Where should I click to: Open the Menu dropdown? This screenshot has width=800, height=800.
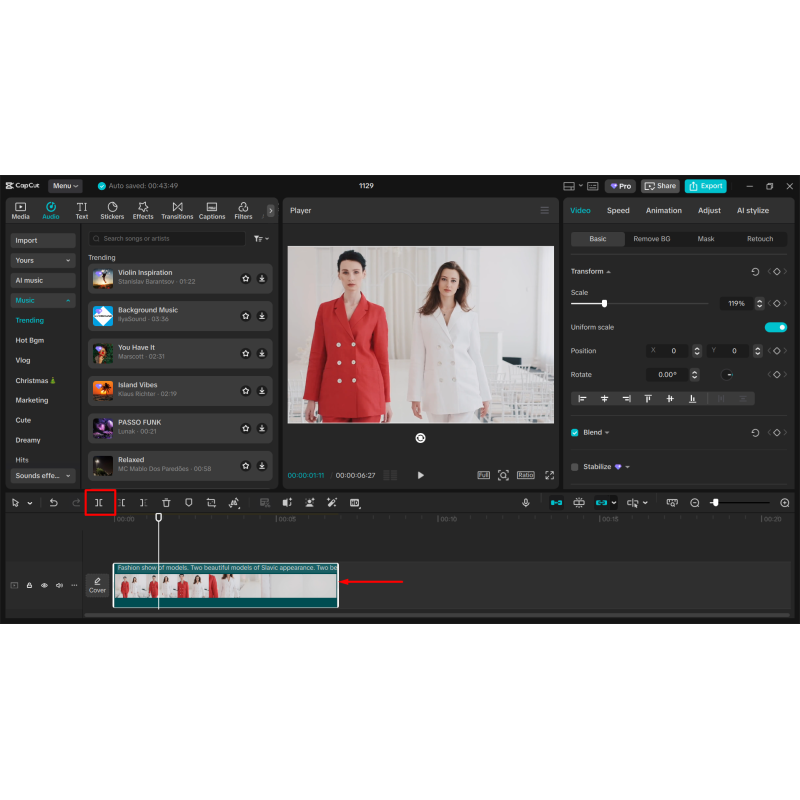pos(65,186)
